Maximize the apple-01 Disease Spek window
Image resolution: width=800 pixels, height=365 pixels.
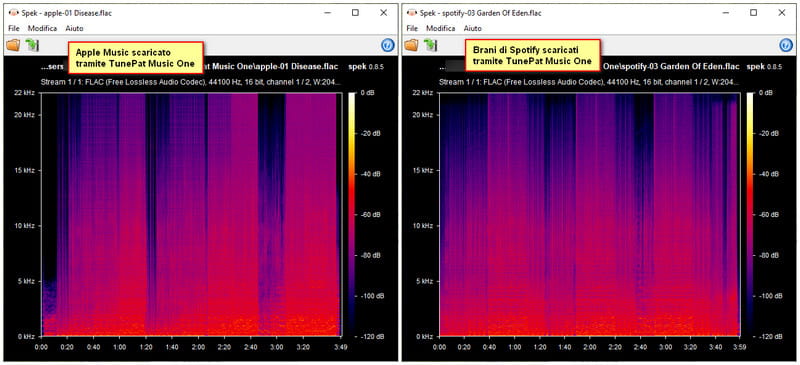pyautogui.click(x=356, y=13)
